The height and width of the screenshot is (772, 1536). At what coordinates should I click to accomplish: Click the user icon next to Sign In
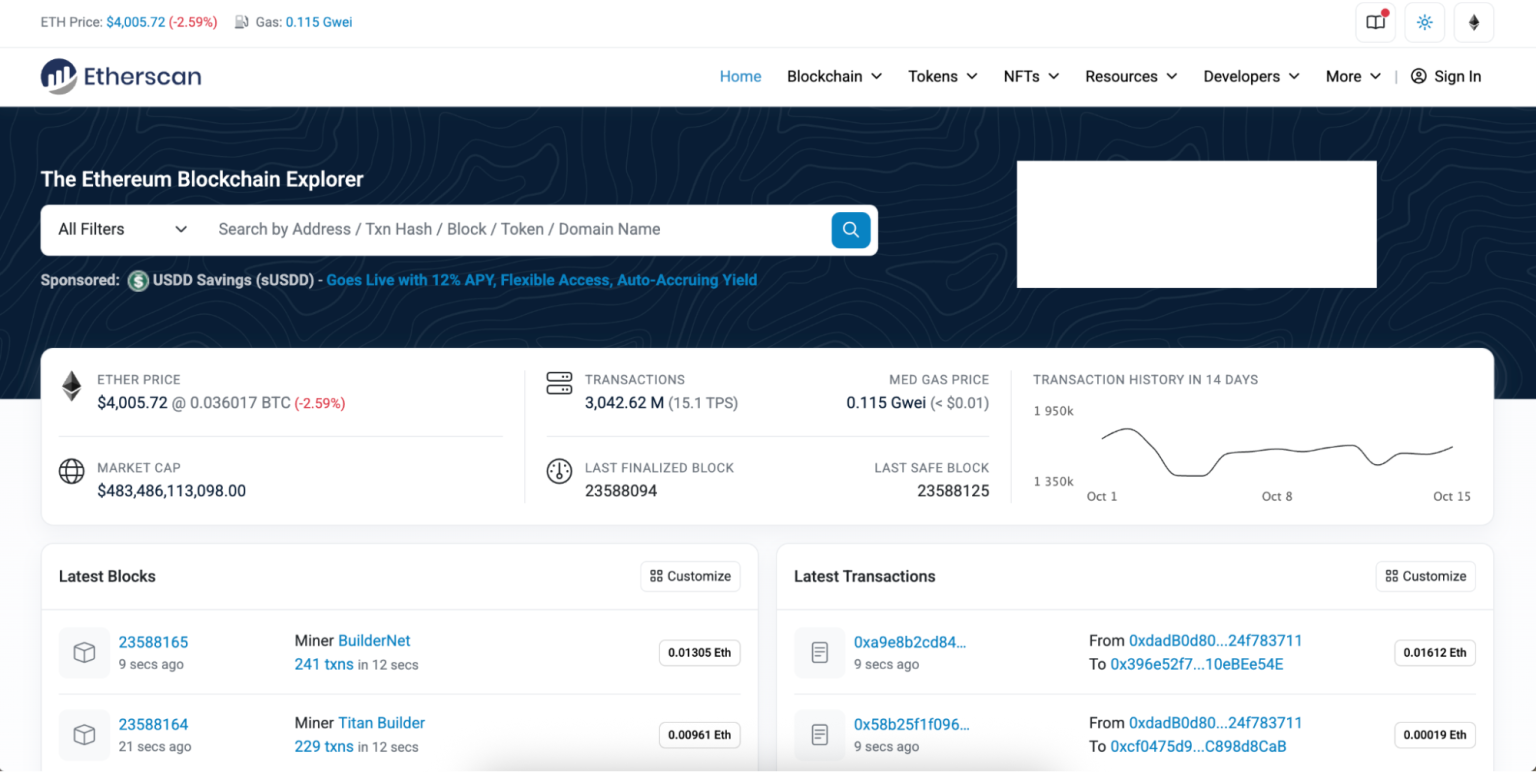pos(1418,76)
